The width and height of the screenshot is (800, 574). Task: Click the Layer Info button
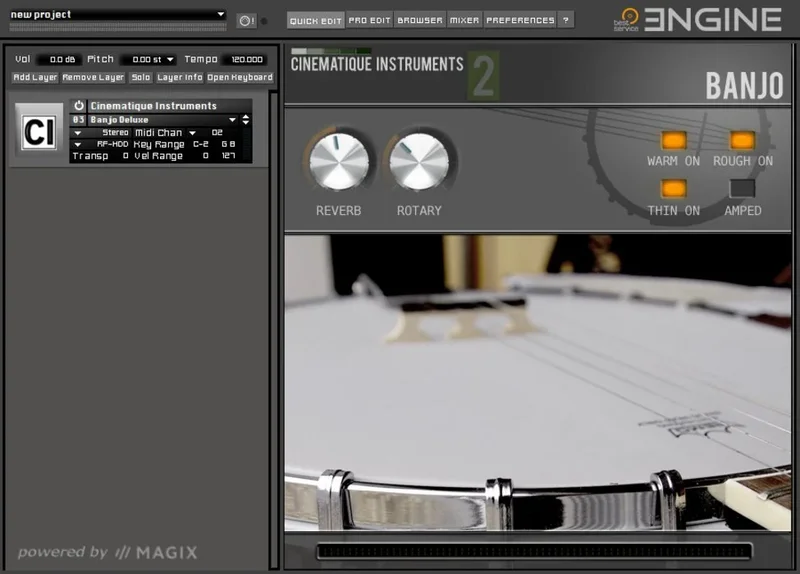point(180,78)
